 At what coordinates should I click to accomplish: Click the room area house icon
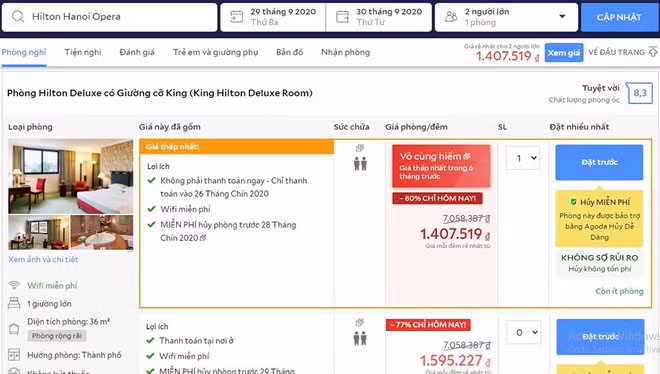(14, 329)
